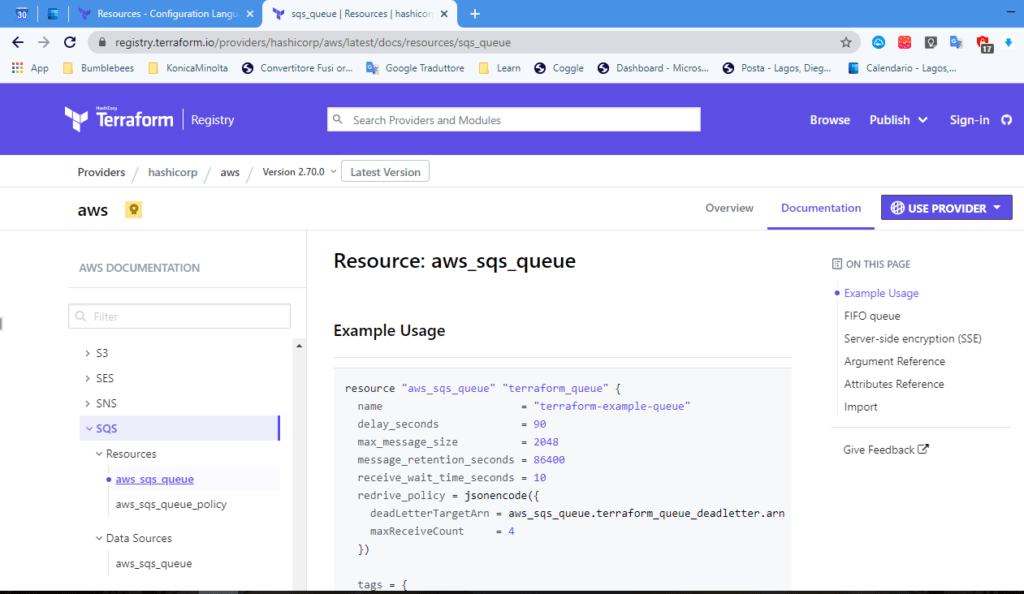Viewport: 1024px width, 594px height.
Task: Click the Latest Version button
Action: click(385, 172)
